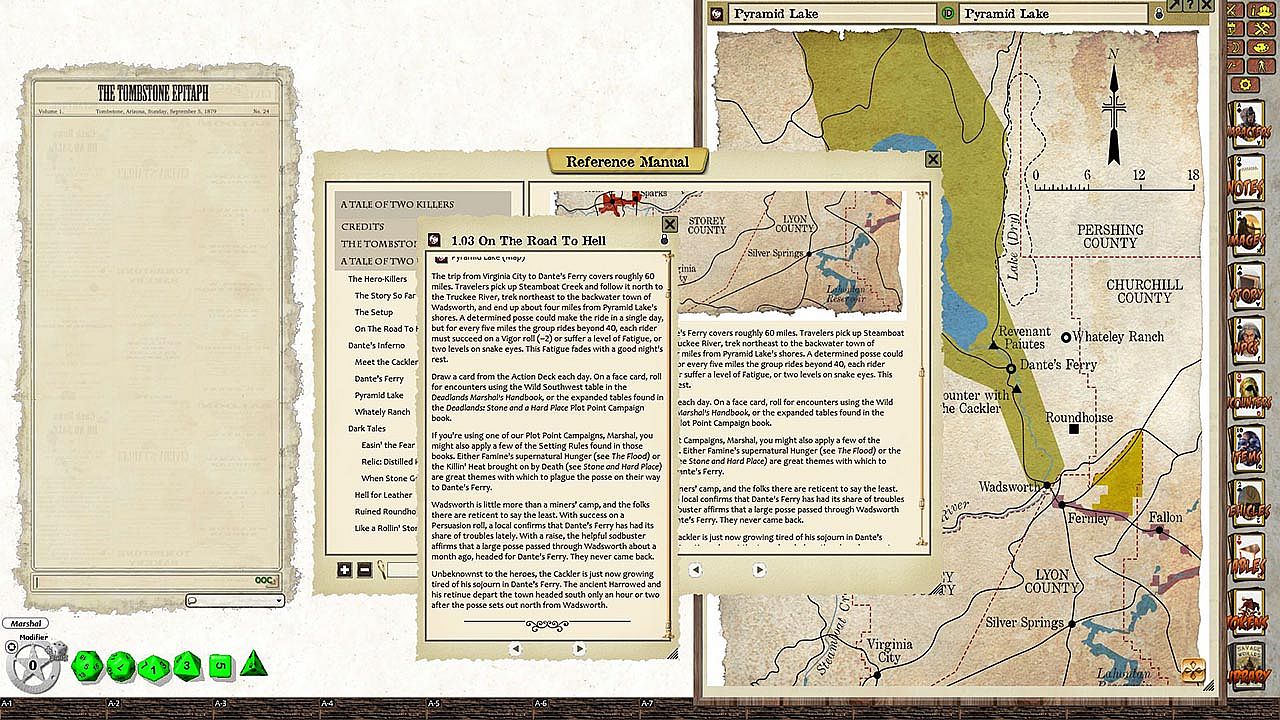Close the Reference Manual window
The width and height of the screenshot is (1280, 720).
933,159
